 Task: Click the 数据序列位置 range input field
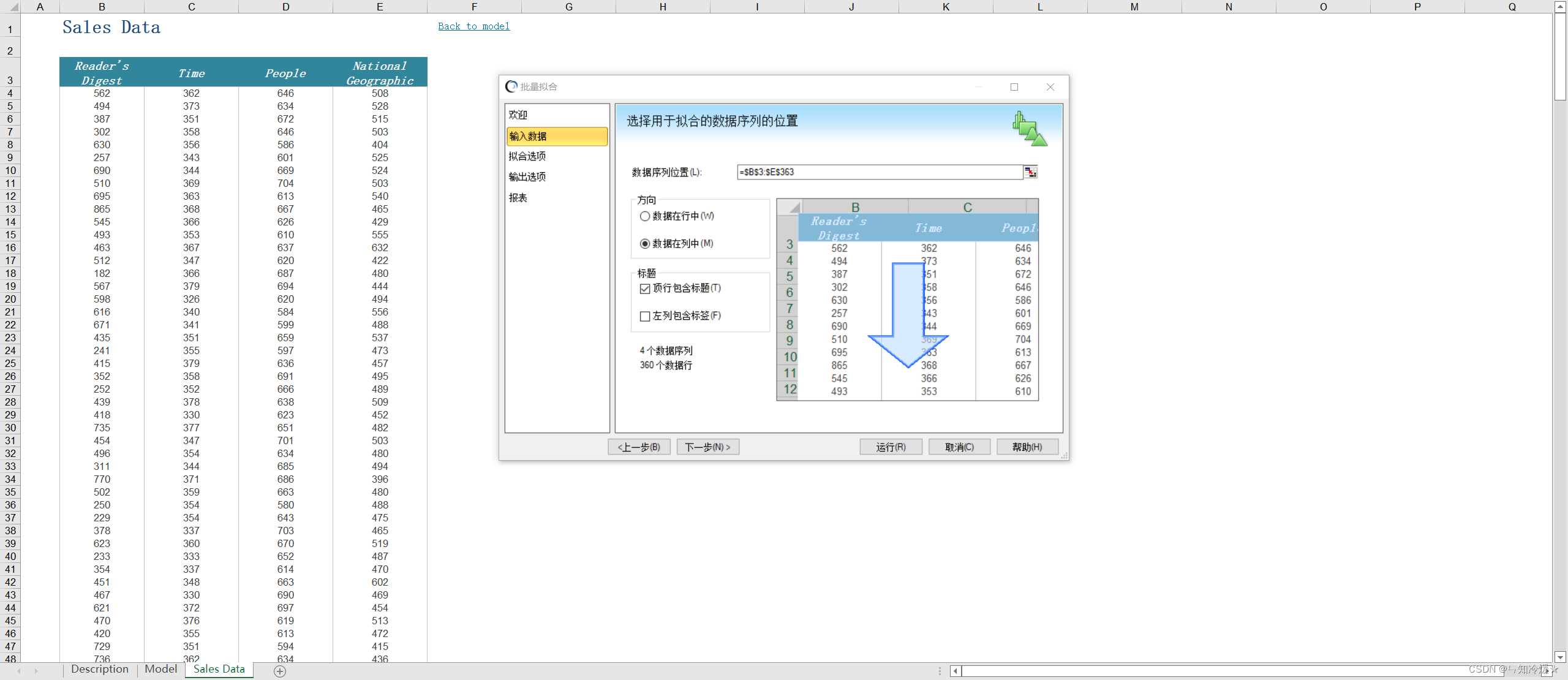(x=879, y=172)
